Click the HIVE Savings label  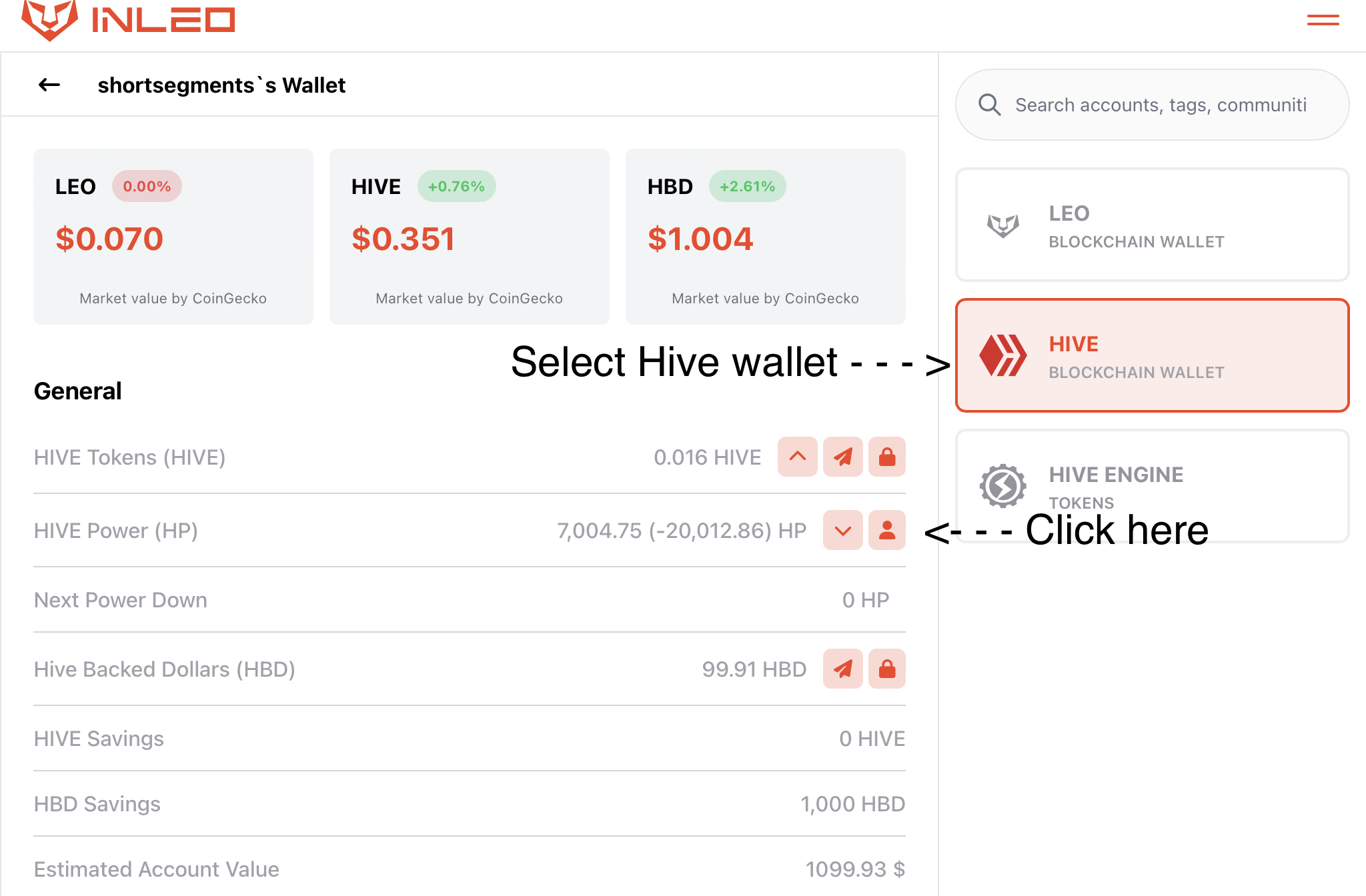[x=99, y=739]
